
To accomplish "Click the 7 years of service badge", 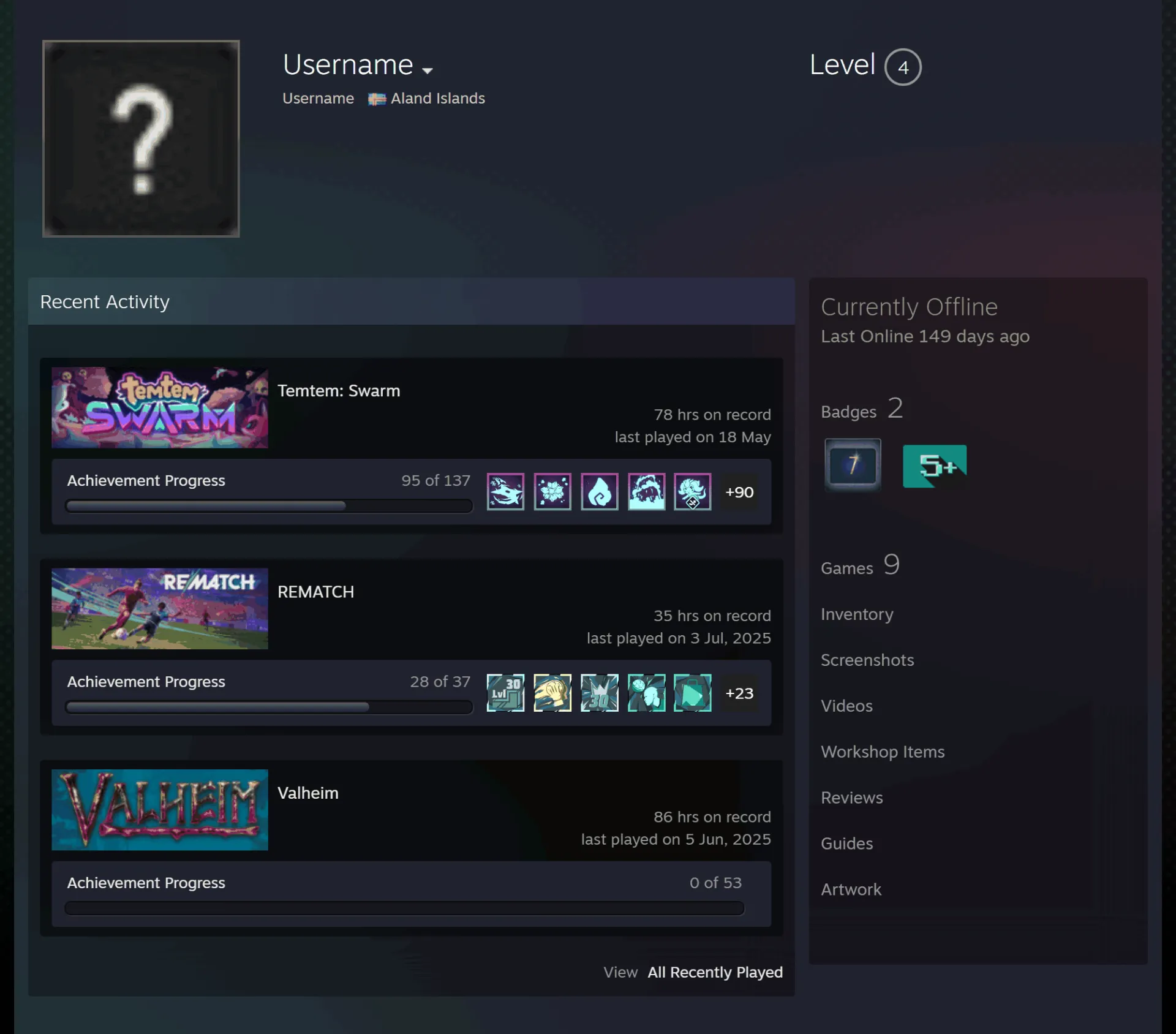I will (x=853, y=465).
